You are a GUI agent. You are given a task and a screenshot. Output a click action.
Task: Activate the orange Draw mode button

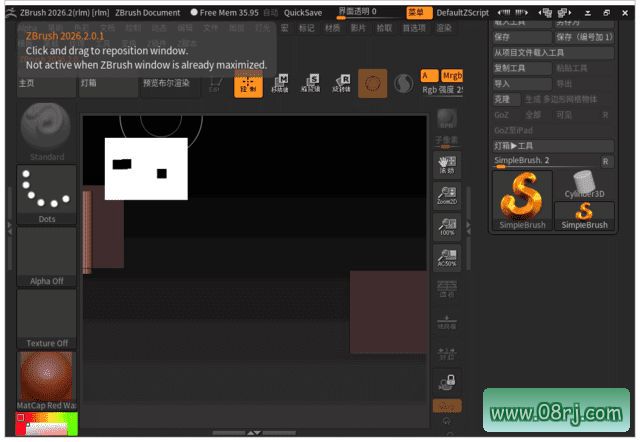pyautogui.click(x=248, y=84)
